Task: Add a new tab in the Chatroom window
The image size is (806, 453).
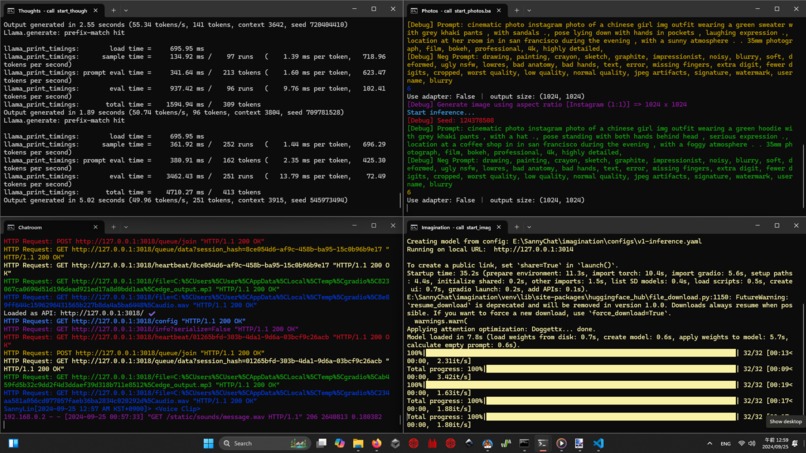Action: pos(113,227)
